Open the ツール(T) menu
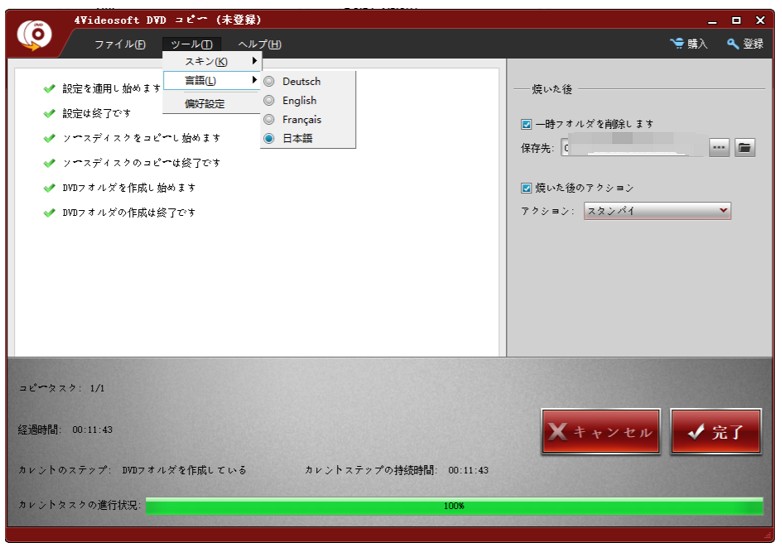This screenshot has width=782, height=550. pos(192,44)
